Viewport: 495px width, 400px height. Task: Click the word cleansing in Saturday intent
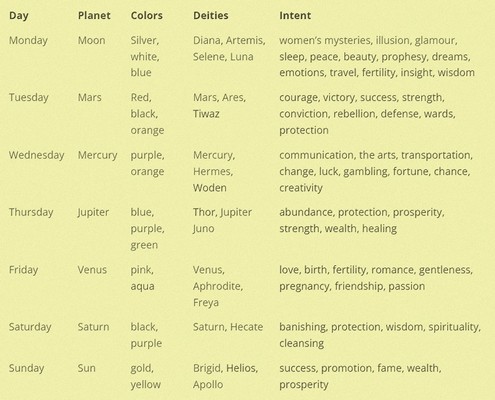coord(302,344)
